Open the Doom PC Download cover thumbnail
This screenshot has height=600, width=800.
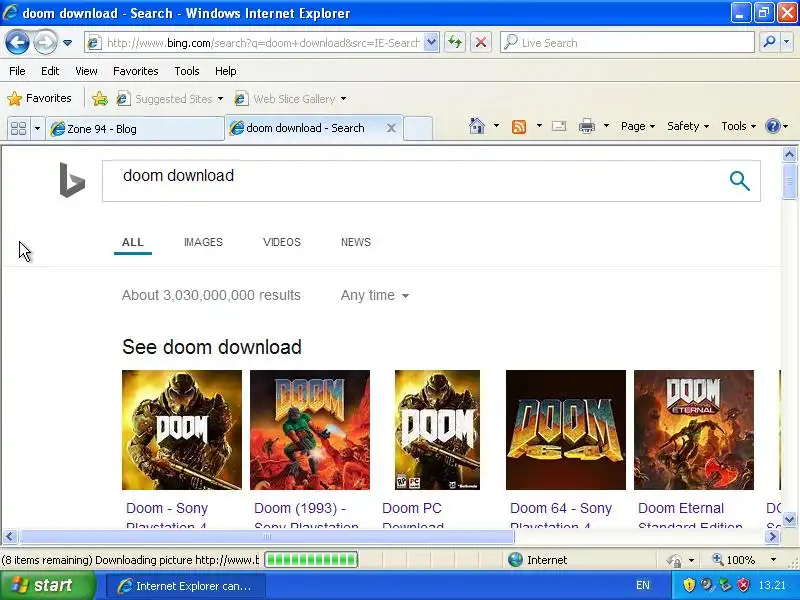(x=437, y=430)
